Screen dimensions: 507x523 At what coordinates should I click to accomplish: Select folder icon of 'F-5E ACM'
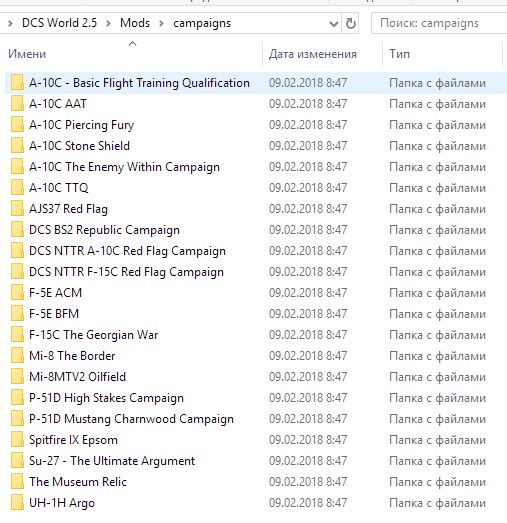pos(17,293)
